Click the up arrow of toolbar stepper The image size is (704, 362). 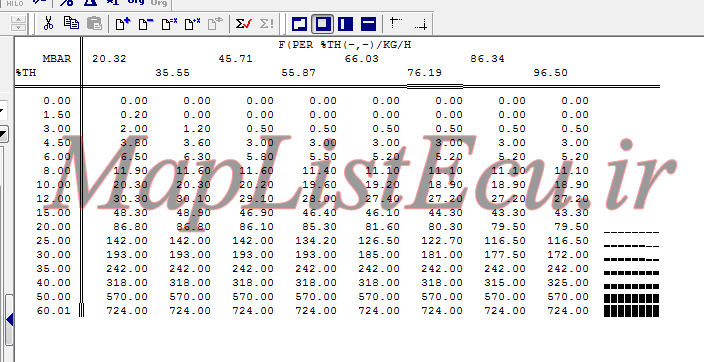18,19
